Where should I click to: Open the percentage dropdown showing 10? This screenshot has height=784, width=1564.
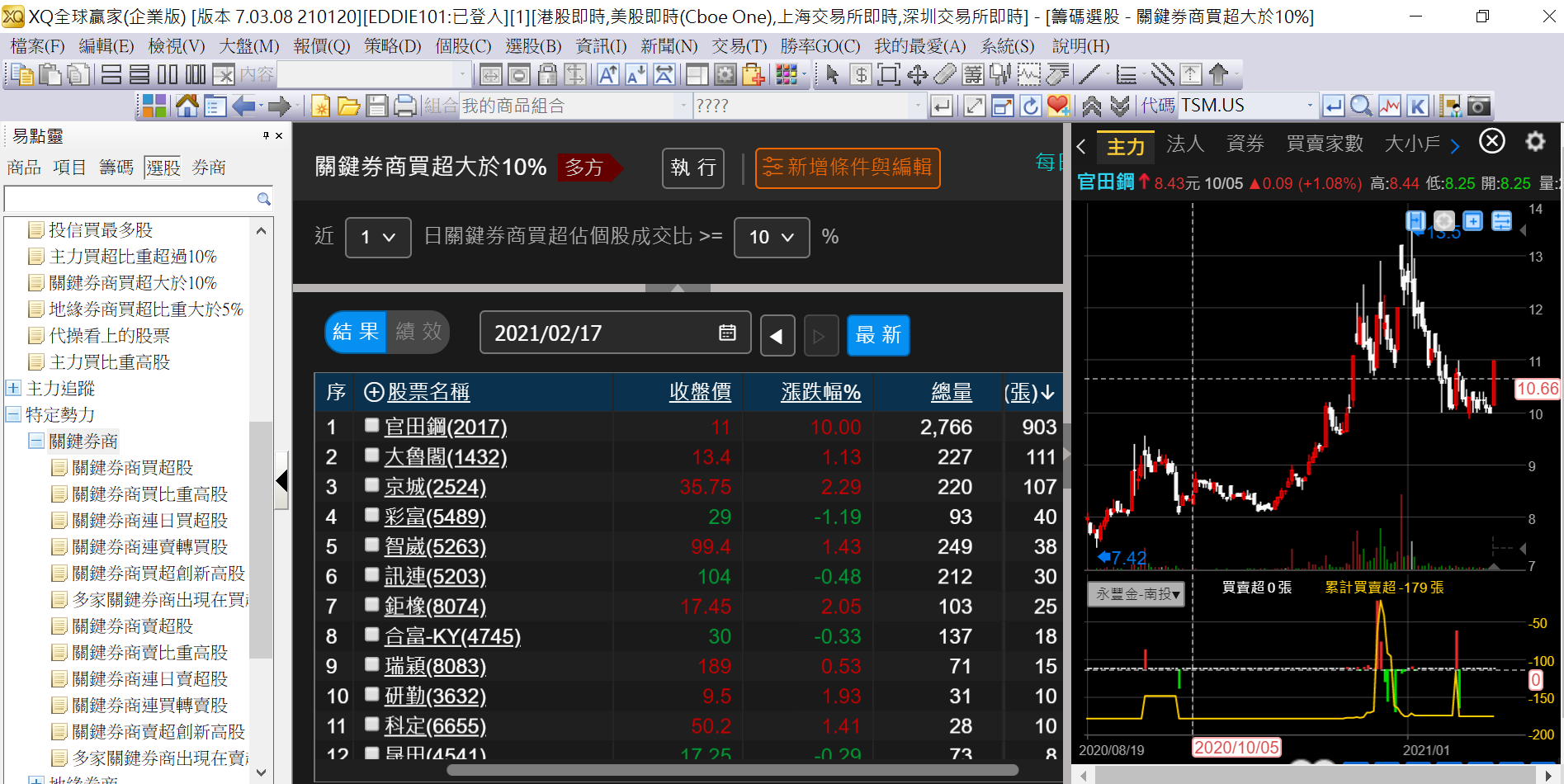coord(771,238)
